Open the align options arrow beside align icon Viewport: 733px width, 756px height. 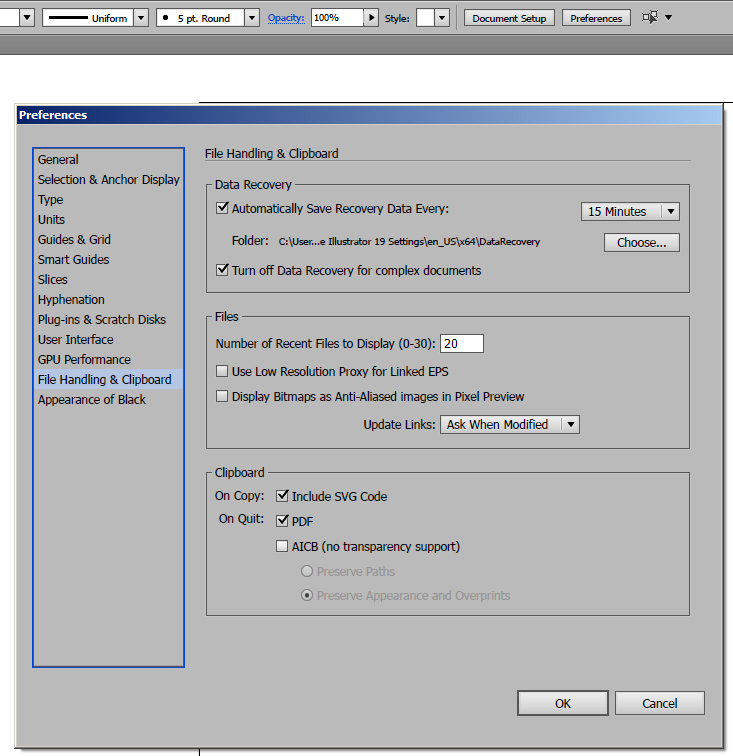(668, 18)
